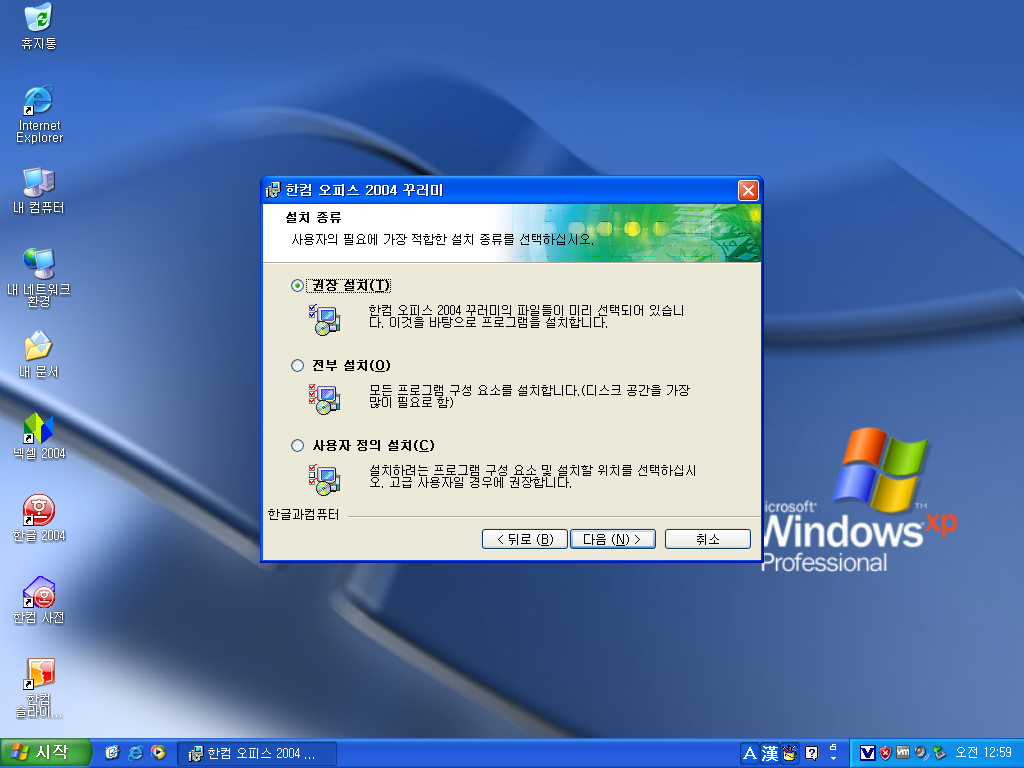Select the 권장 설치(T) radio button
The image size is (1024, 768).
tap(297, 285)
